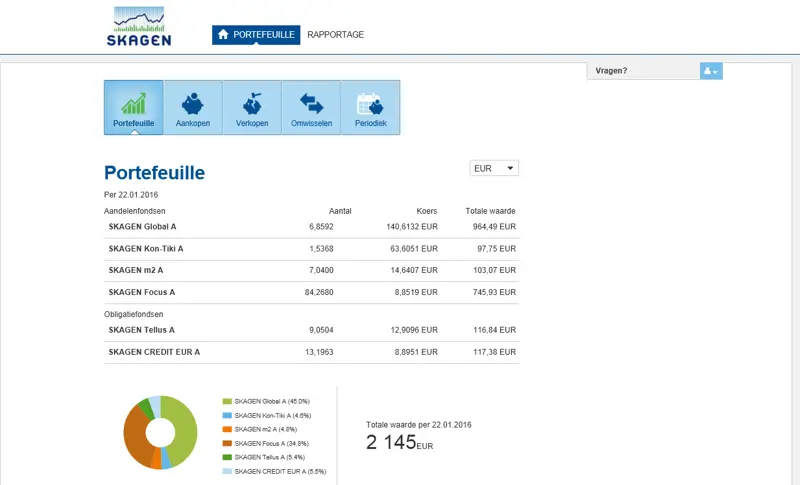Screen dimensions: 800x485
Task: Open the user account dropdown
Action: 711,71
